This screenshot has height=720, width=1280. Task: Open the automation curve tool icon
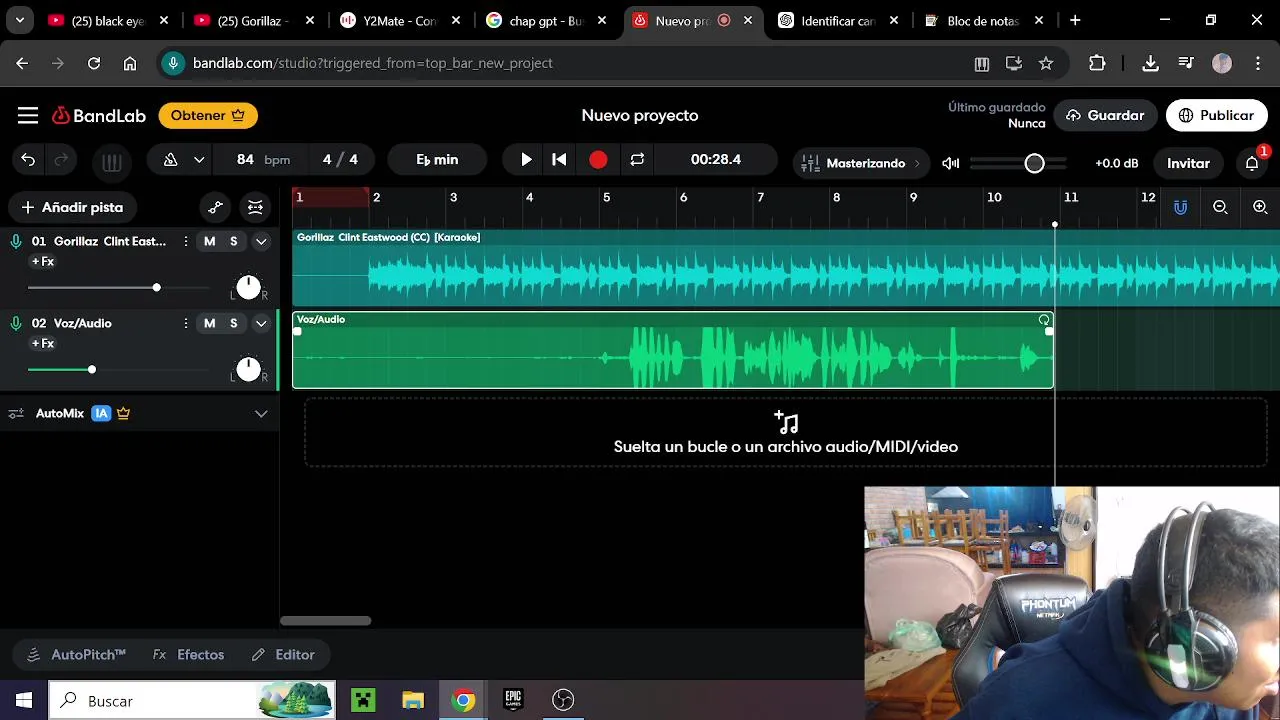click(x=216, y=208)
